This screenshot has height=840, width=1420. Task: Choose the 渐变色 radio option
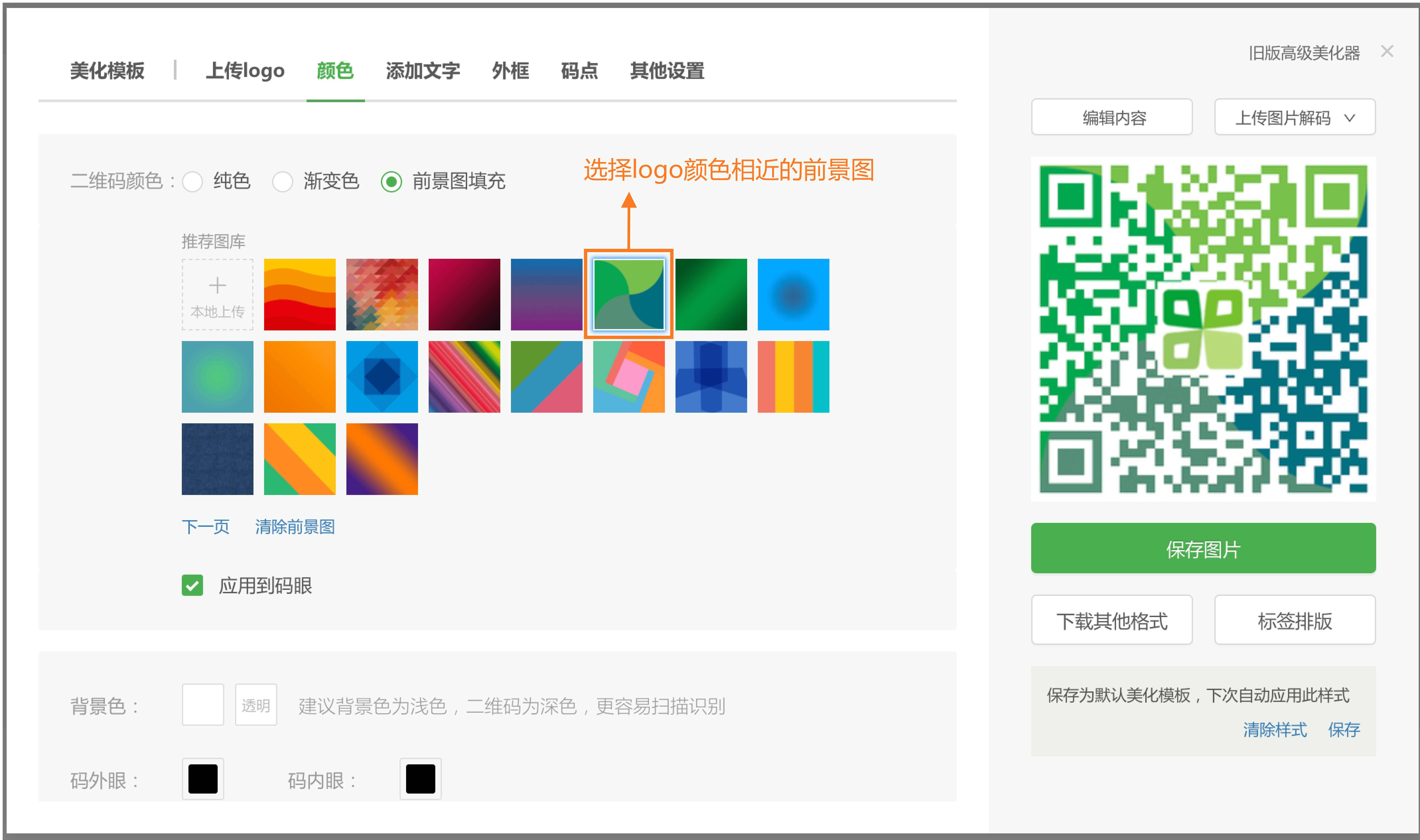point(282,182)
